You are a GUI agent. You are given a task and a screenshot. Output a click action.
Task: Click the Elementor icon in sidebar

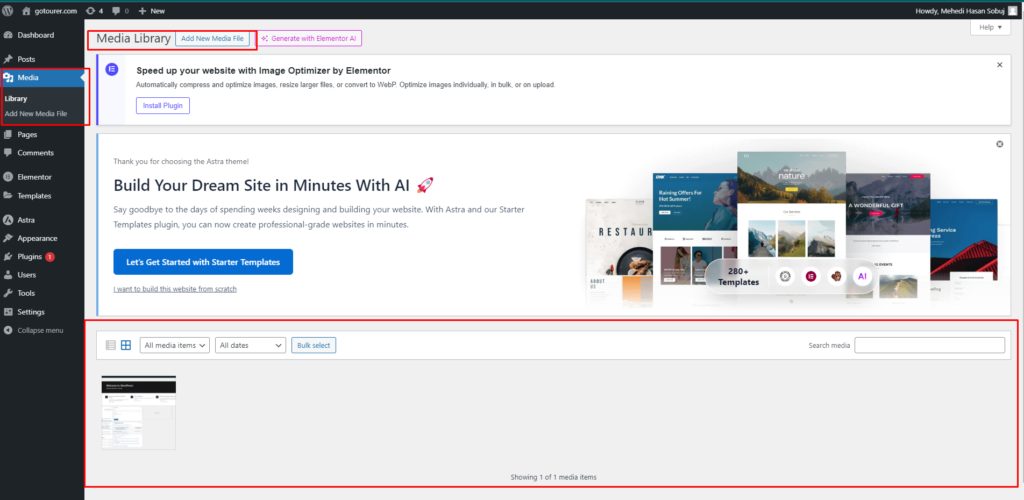[8, 177]
